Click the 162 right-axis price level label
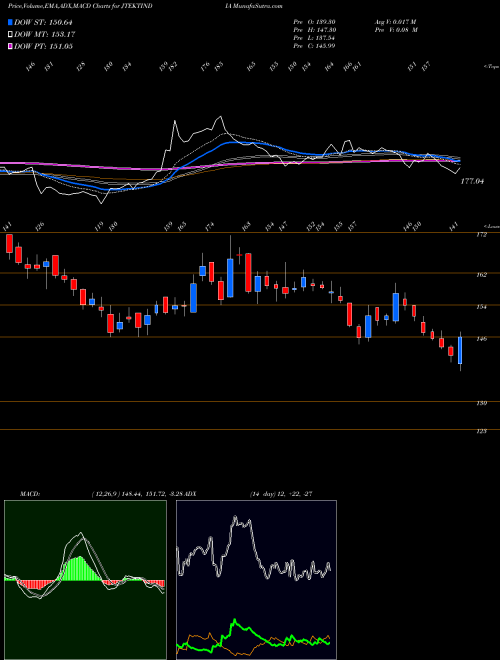Viewport: 500px width, 660px height. click(x=482, y=275)
